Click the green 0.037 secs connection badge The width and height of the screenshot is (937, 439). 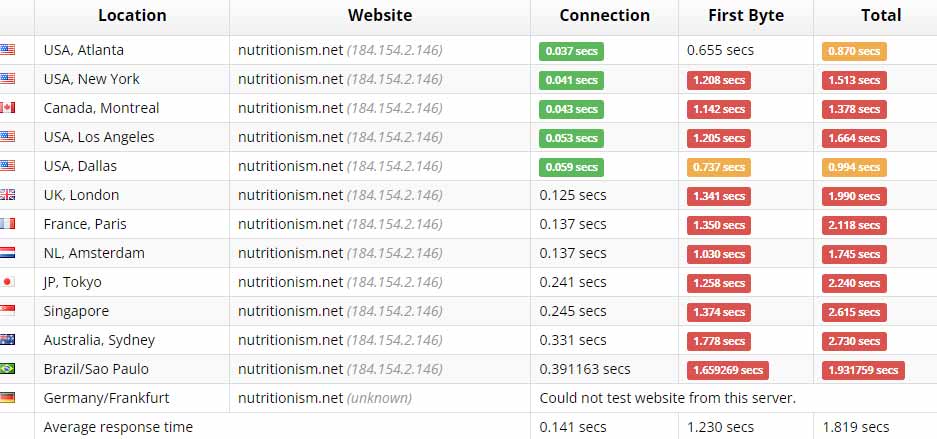click(x=570, y=51)
